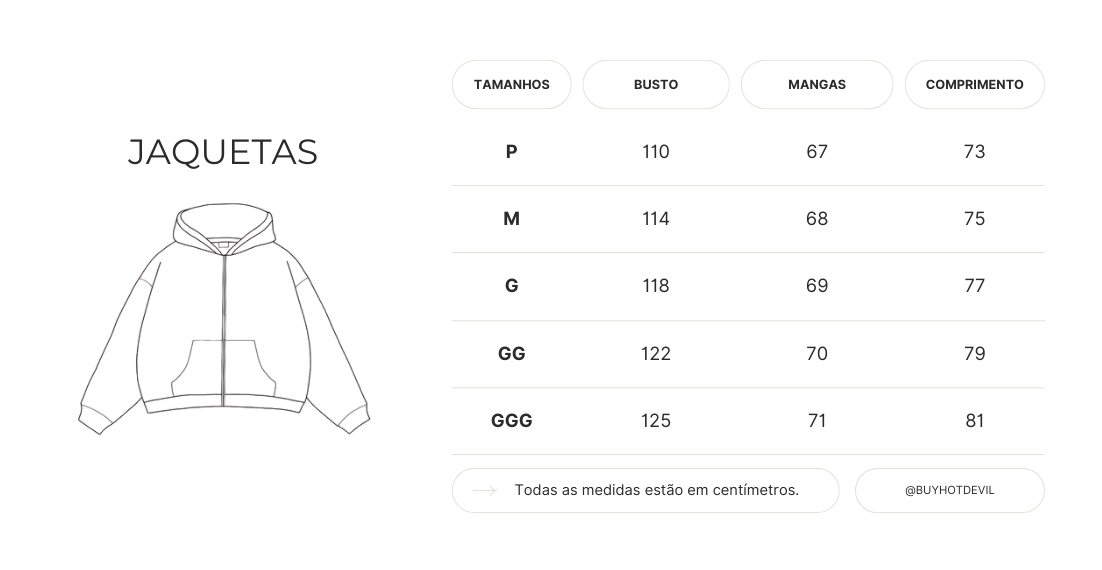
Task: Click the hoodie jacket illustration
Action: tap(223, 318)
